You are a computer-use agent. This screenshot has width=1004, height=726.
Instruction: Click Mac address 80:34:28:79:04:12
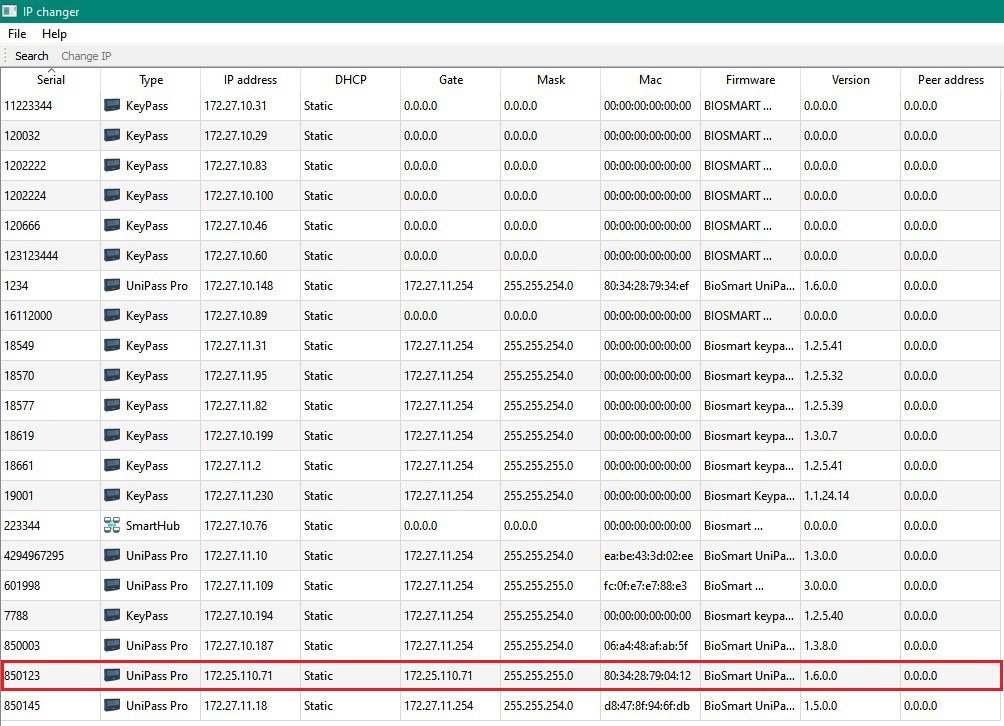point(647,675)
